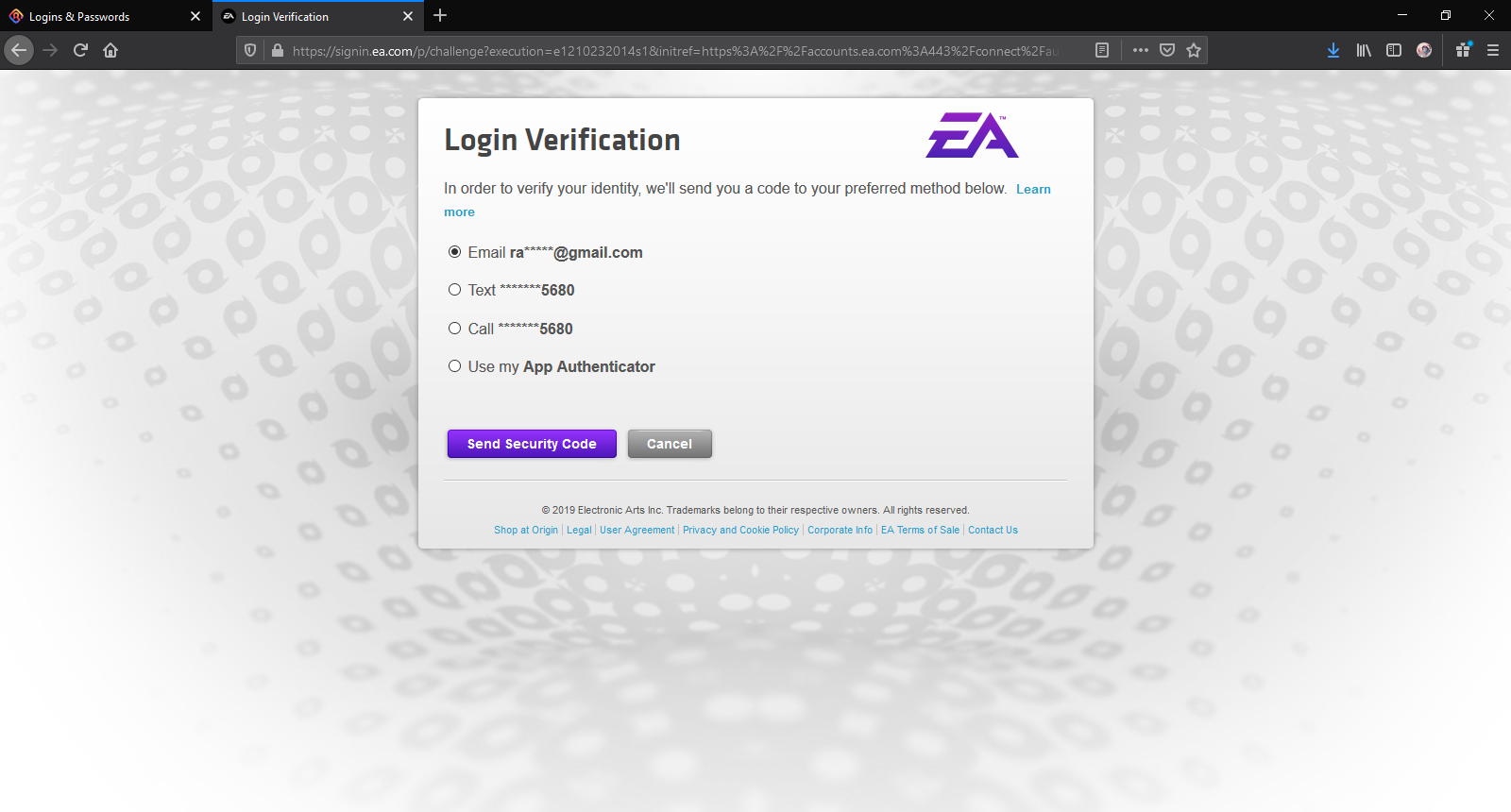Save page to Pocket
The image size is (1511, 812).
point(1167,50)
